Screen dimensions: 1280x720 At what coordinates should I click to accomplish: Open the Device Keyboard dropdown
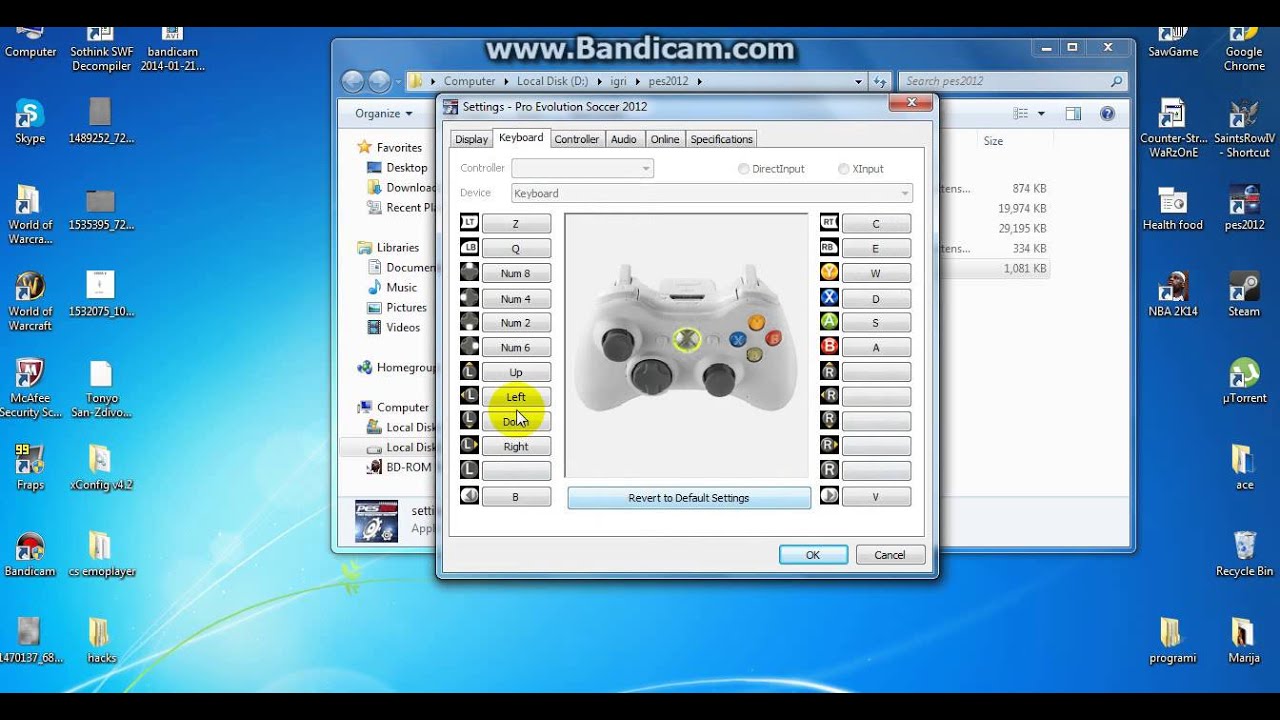click(712, 193)
